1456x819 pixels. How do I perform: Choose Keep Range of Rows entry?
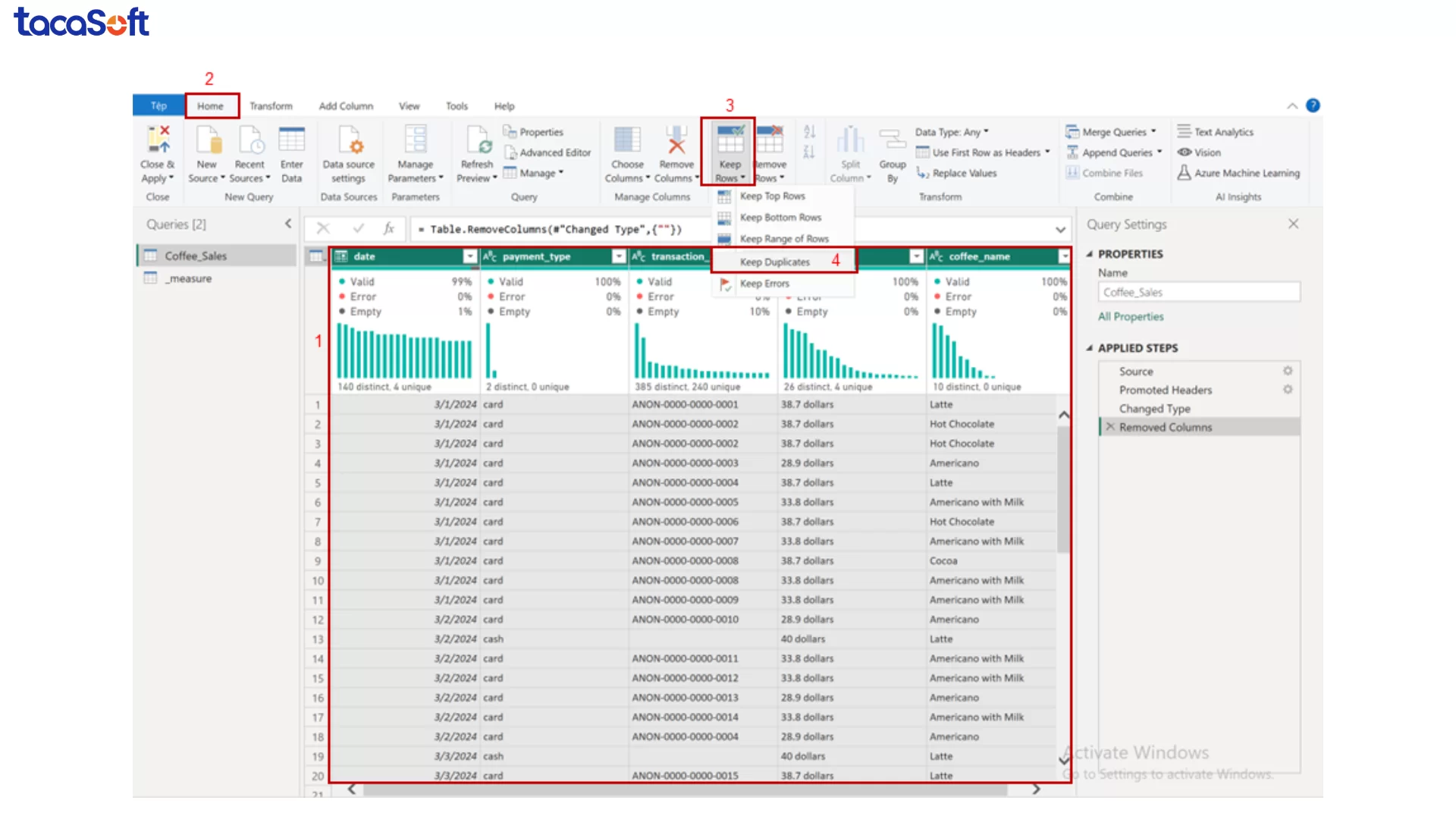(x=784, y=239)
